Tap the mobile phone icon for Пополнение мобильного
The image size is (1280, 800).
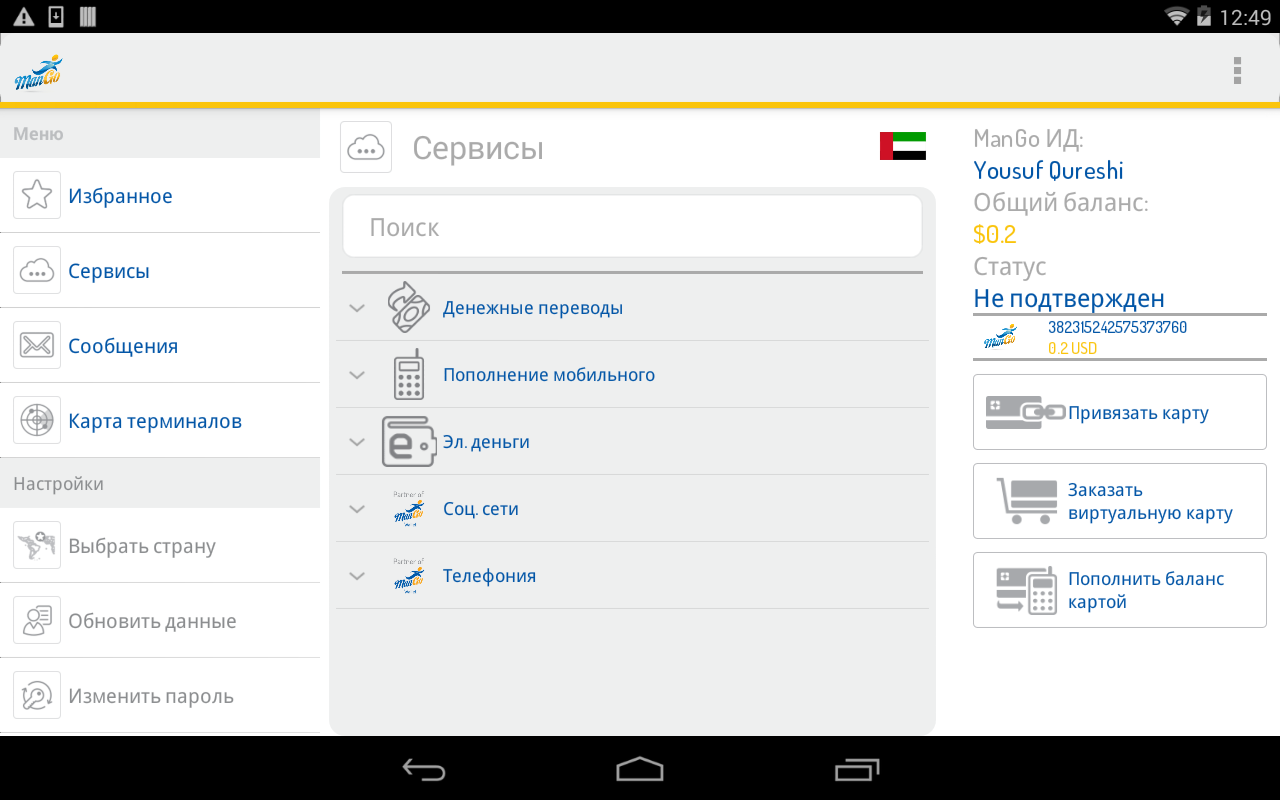click(408, 374)
